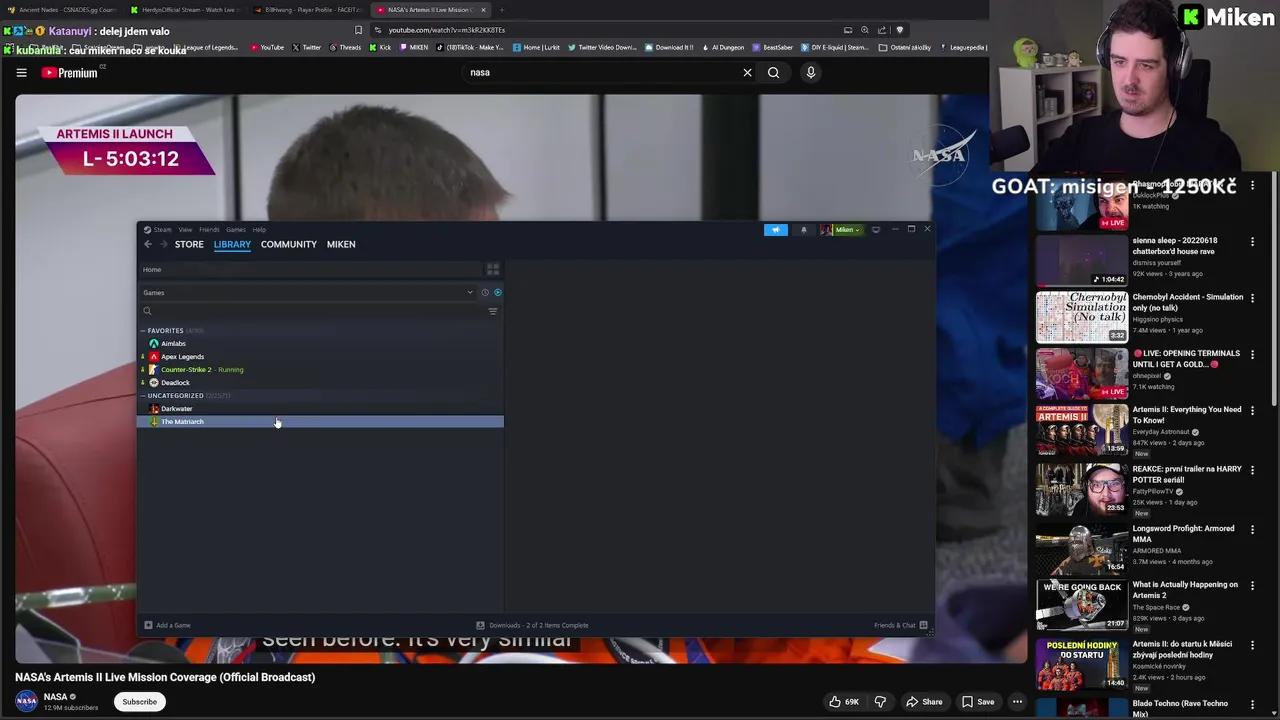
Task: Select Counter-Strike 2 in the Steam library
Action: tap(320, 370)
